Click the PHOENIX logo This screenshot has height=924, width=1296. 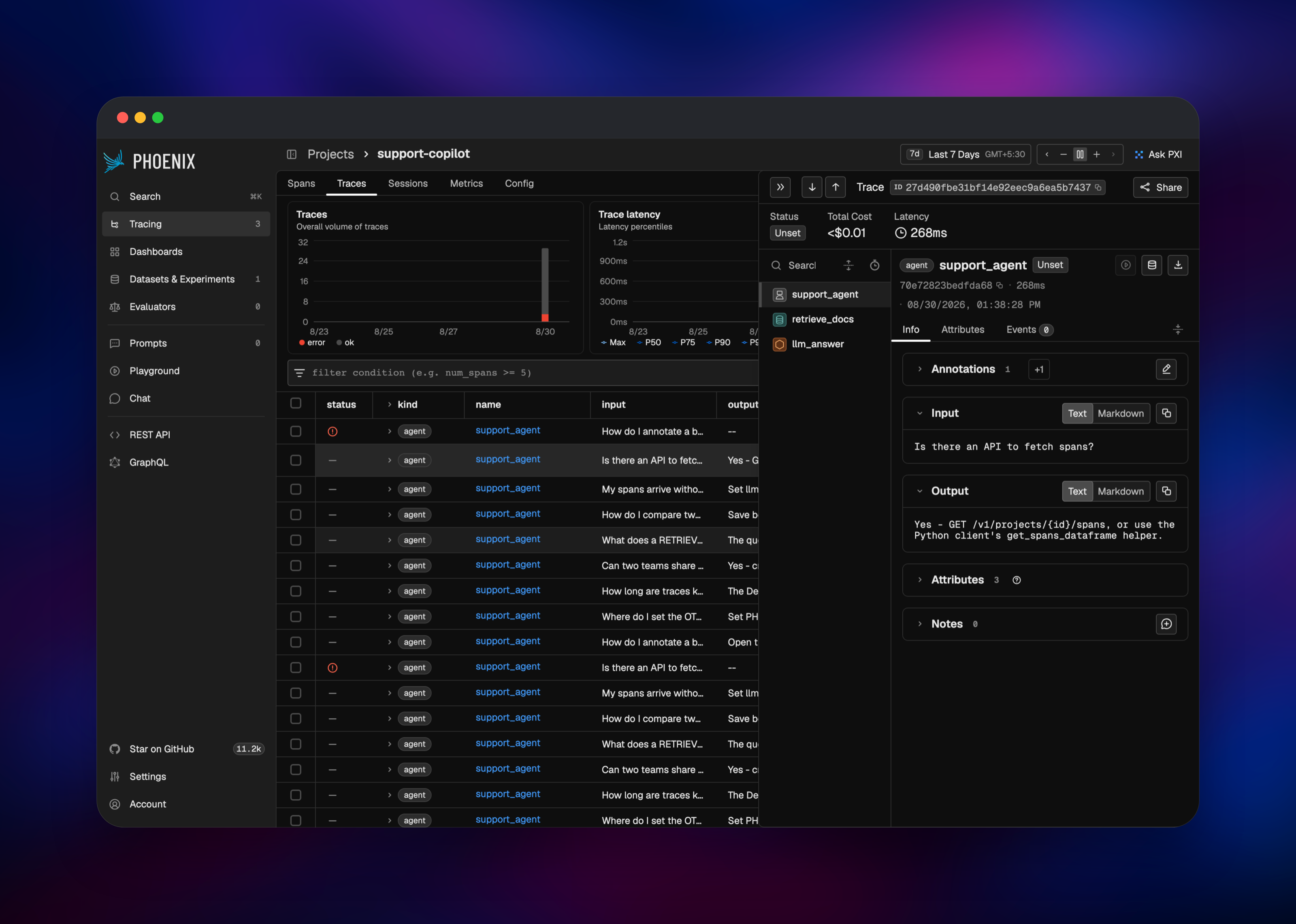[149, 162]
